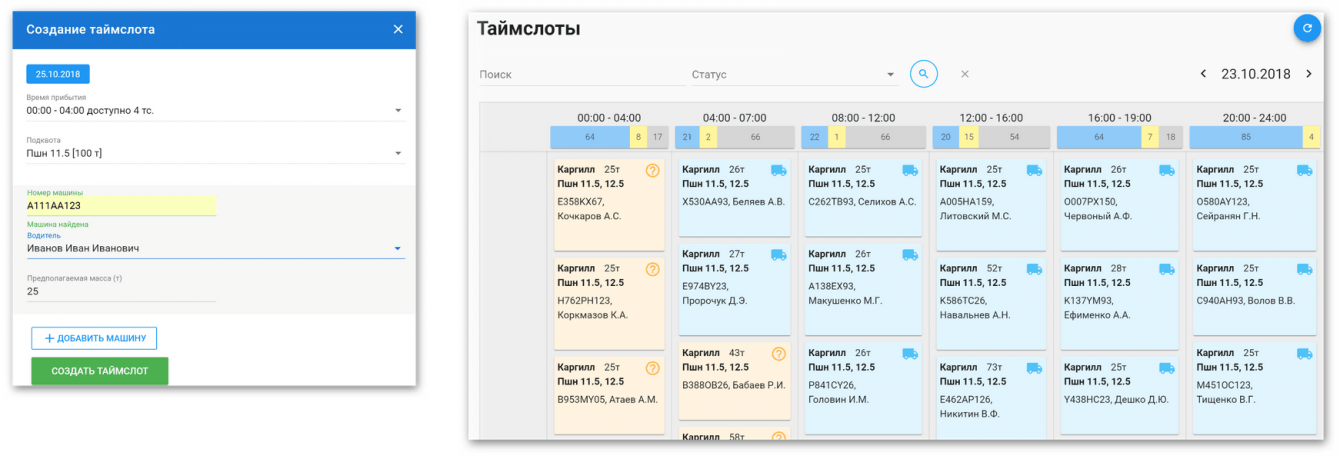Click the driver name Навальнев А.Н.
1340x469 pixels.
975,314
